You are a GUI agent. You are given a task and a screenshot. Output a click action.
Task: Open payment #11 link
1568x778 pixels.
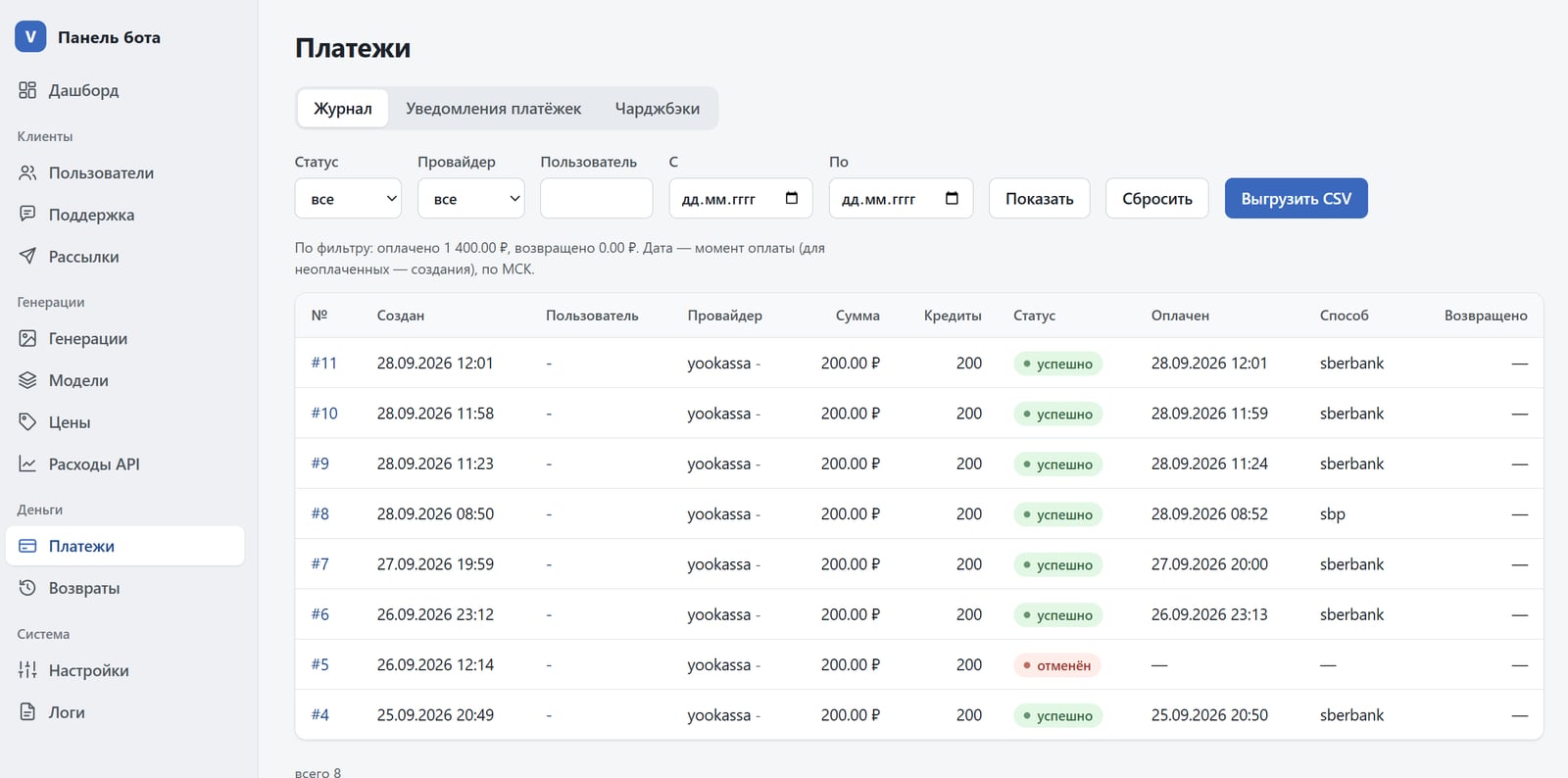(323, 363)
